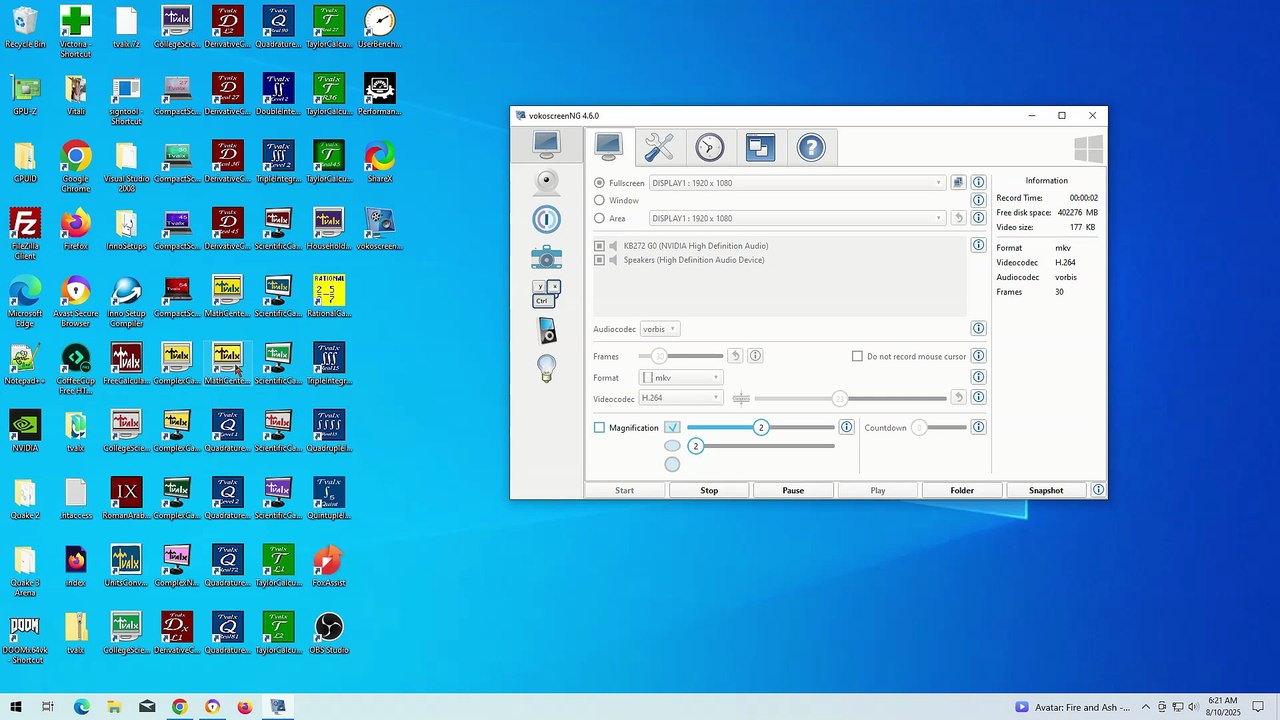The width and height of the screenshot is (1280, 720).
Task: Select the Area recording radio button
Action: click(599, 218)
